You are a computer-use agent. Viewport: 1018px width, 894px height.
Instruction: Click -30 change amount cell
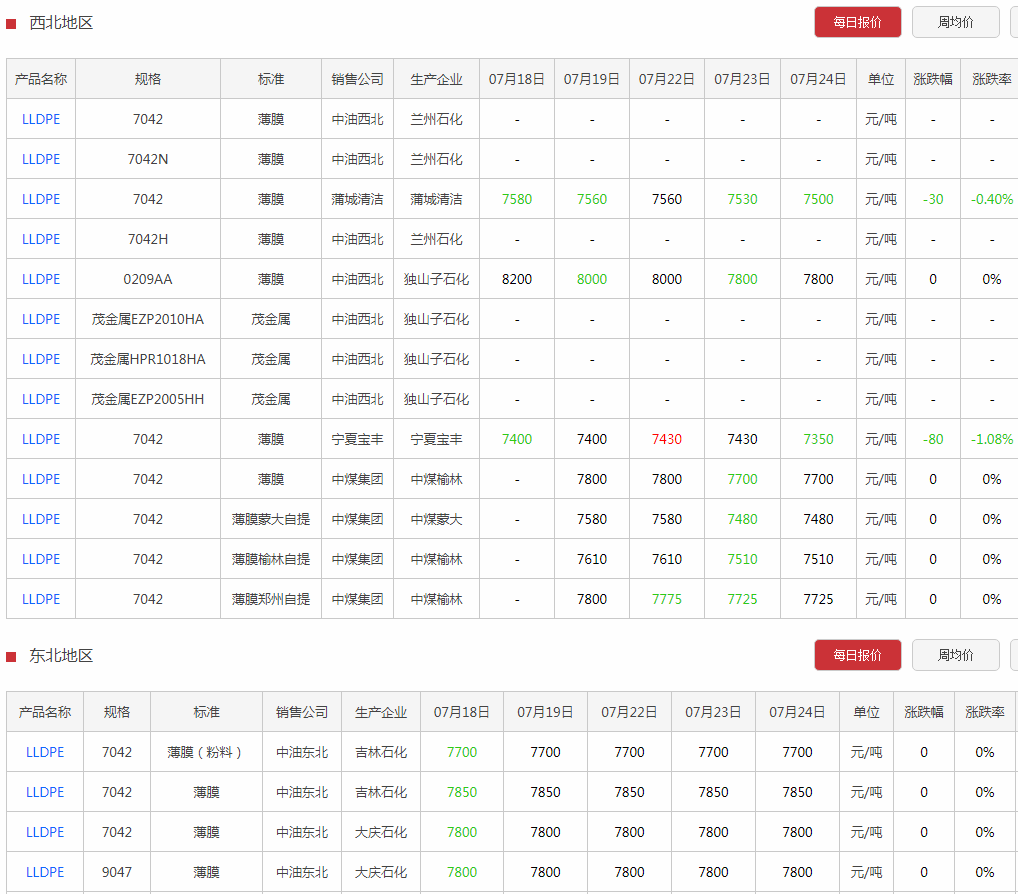tap(933, 199)
